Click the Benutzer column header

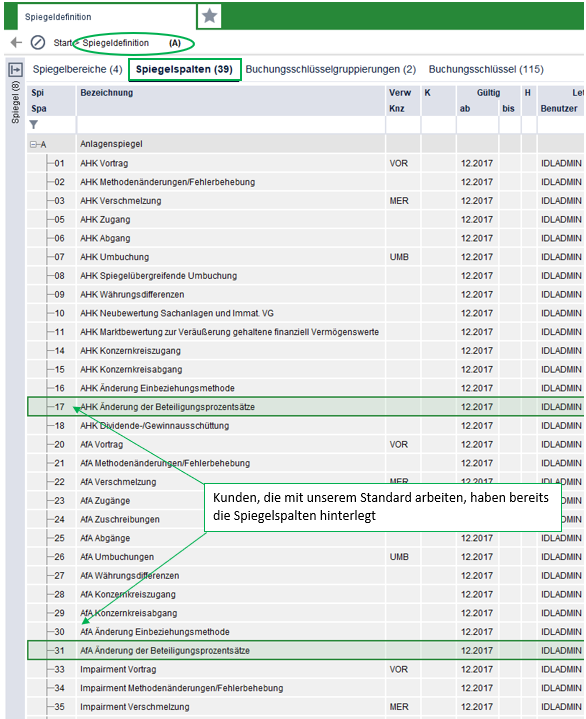click(559, 109)
